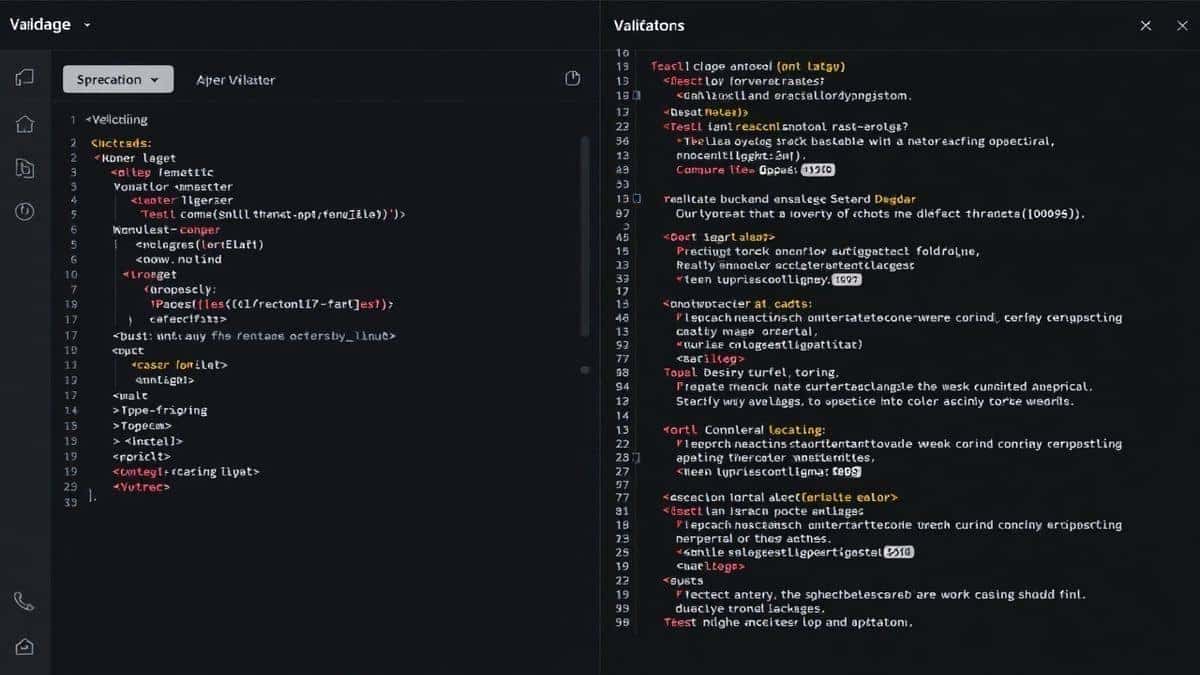Open the Validage title dropdown

pos(50,24)
